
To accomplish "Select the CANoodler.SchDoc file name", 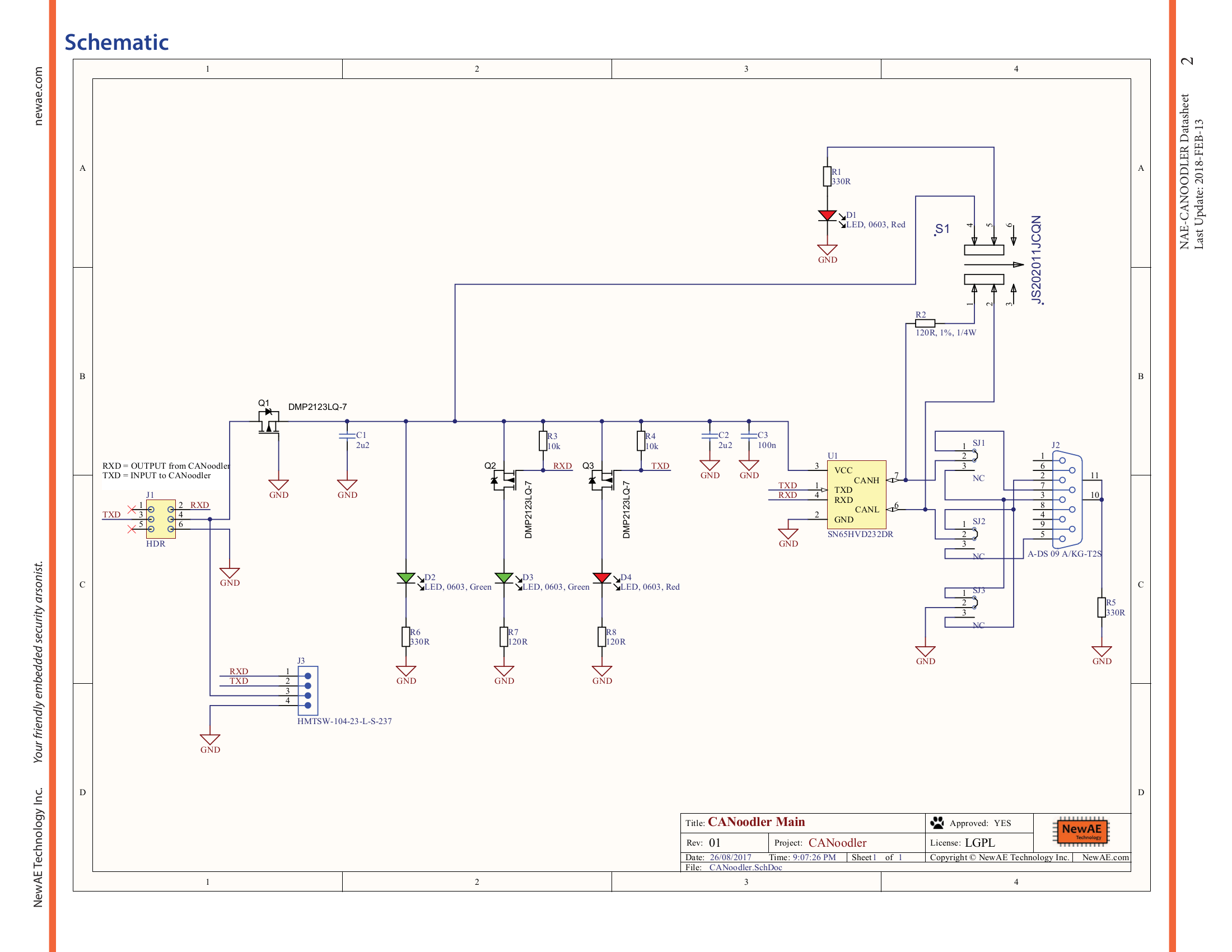I will tap(746, 867).
